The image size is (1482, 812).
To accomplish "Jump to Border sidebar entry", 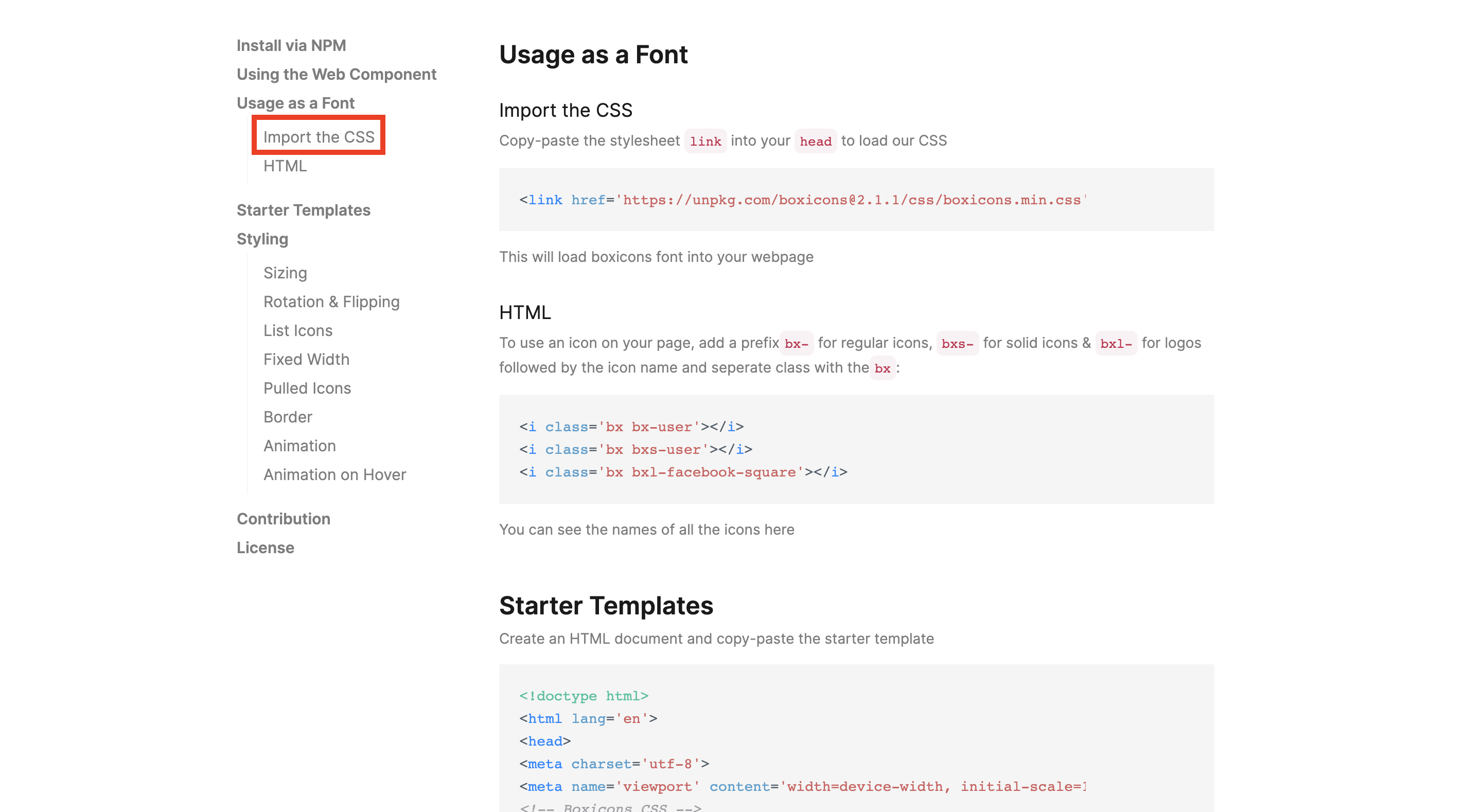I will [x=287, y=417].
